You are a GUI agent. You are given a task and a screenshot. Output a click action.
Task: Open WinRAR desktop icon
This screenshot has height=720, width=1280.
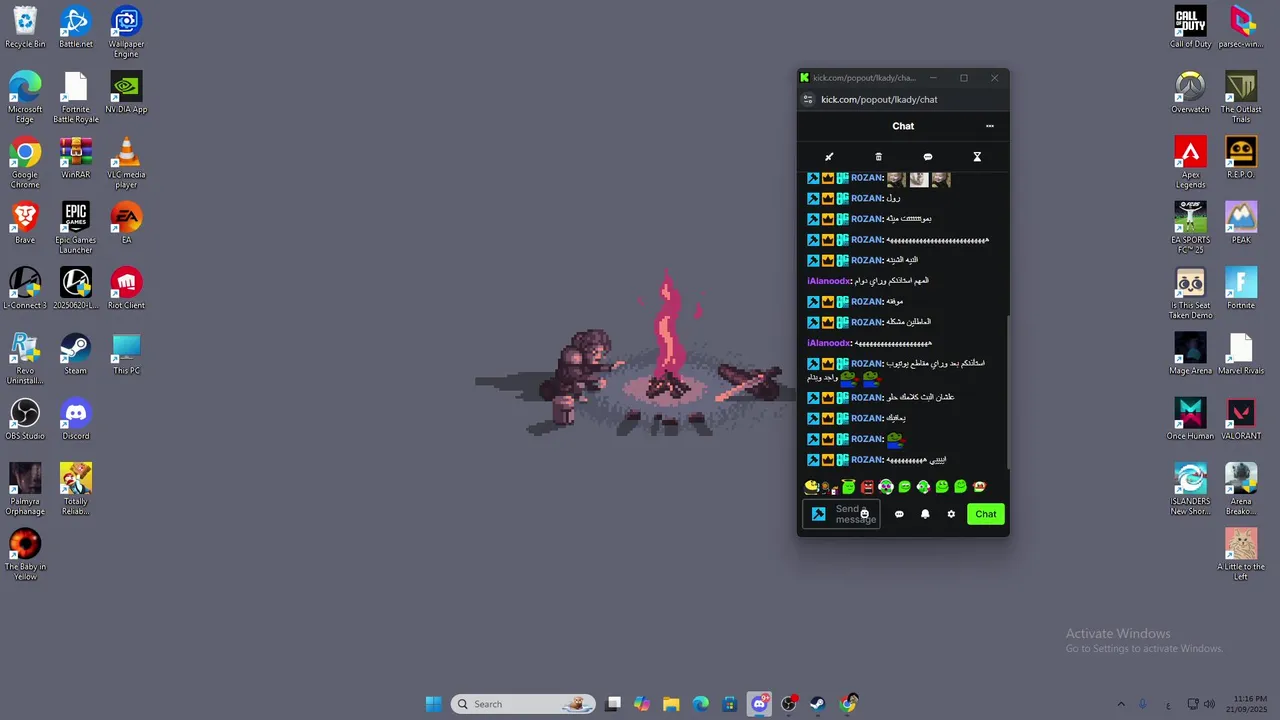[75, 158]
